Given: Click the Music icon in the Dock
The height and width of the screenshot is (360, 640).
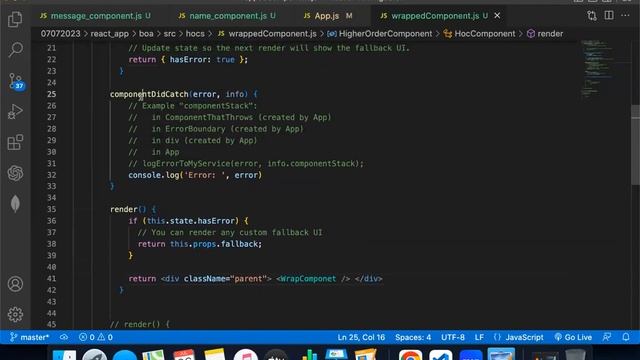Looking at the screenshot, I should [245, 355].
